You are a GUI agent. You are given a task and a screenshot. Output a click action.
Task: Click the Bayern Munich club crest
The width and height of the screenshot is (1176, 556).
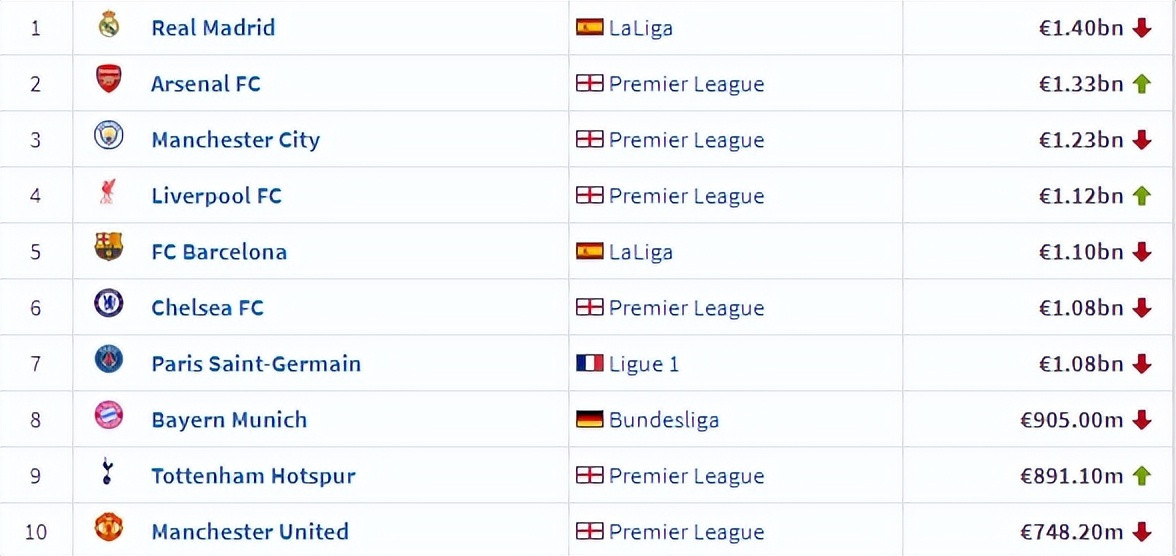coord(109,416)
